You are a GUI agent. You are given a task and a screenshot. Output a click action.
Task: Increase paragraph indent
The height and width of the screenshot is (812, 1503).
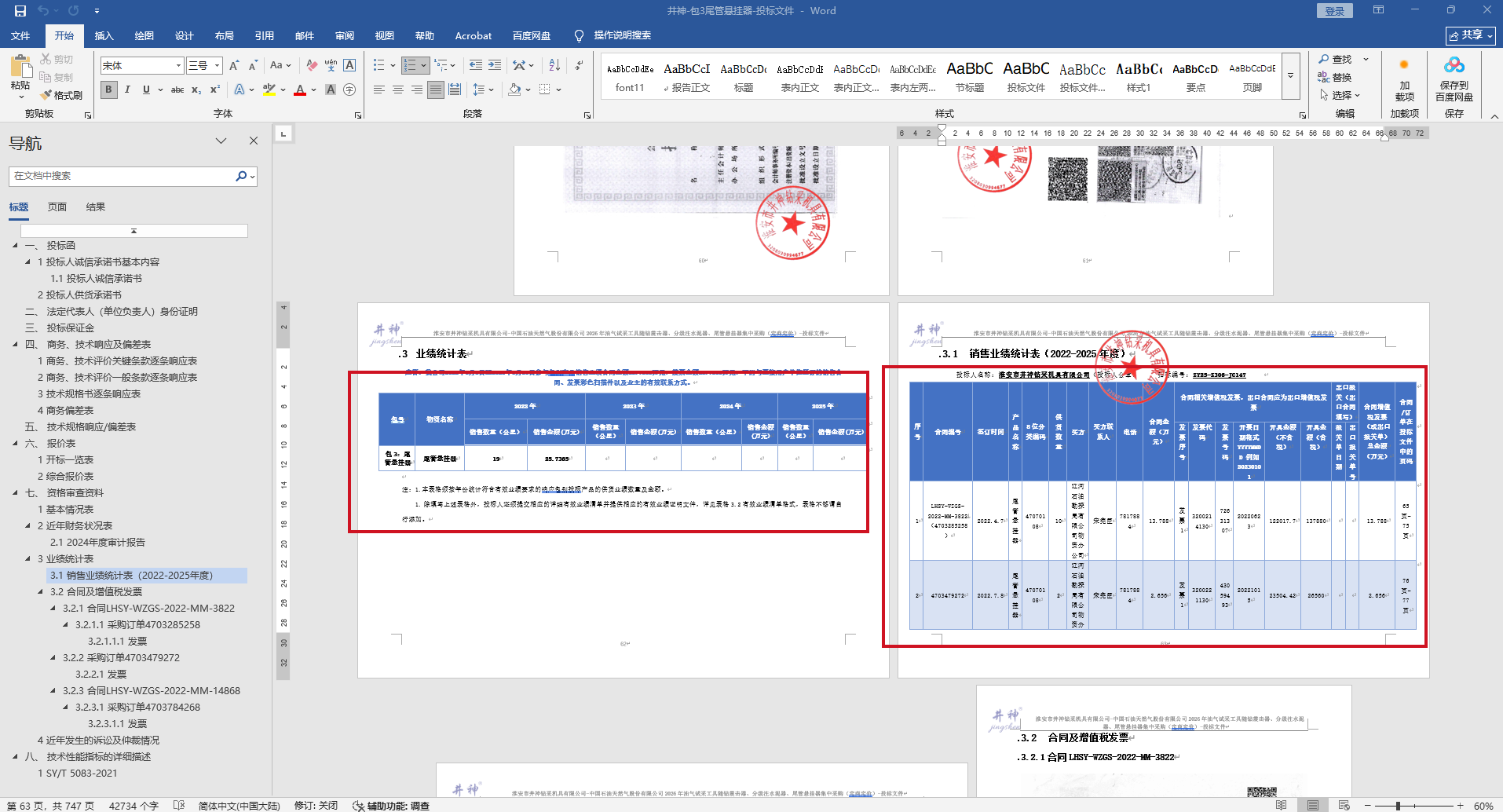[x=495, y=65]
